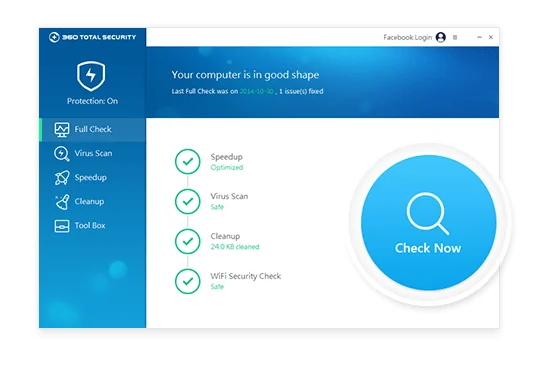This screenshot has height=365, width=540.
Task: Minimize the 360 Total Security window
Action: [x=479, y=37]
